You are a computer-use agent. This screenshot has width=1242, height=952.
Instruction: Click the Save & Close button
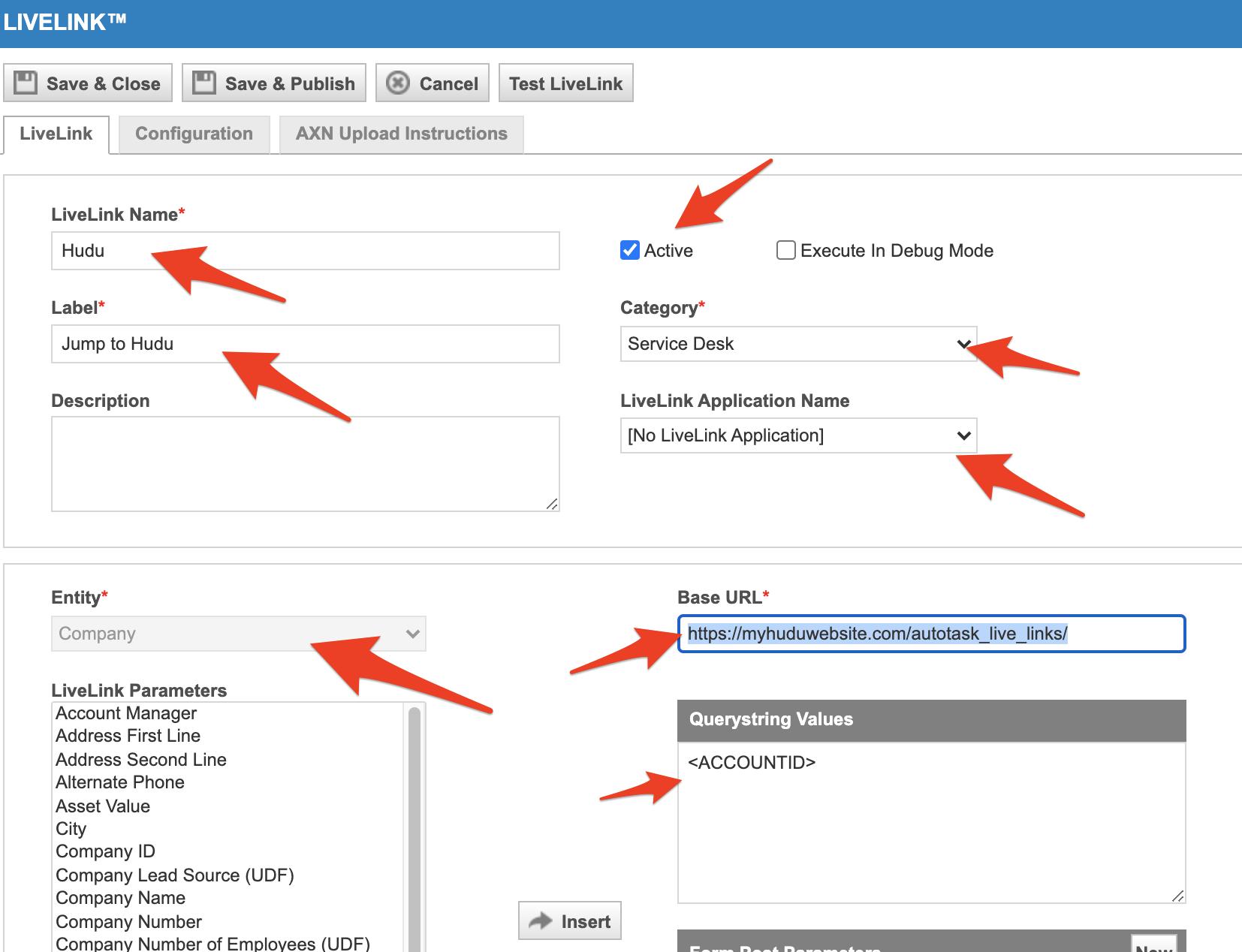point(88,83)
